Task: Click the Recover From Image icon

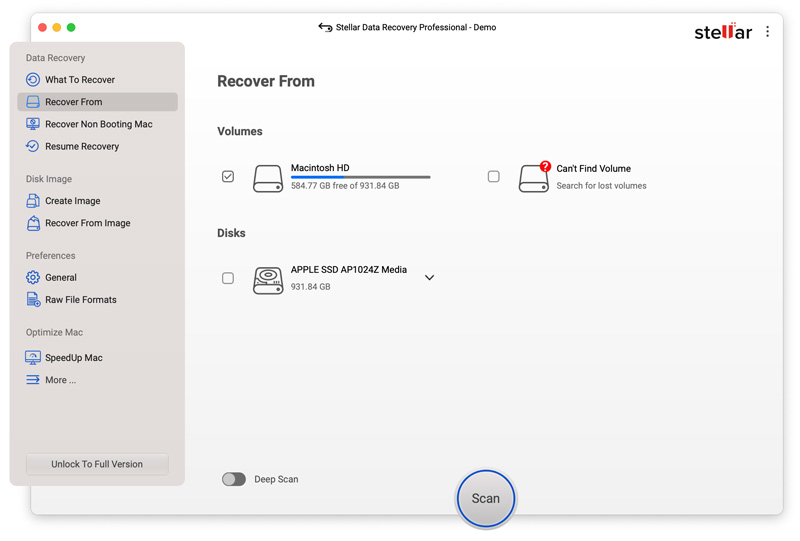Action: 33,223
